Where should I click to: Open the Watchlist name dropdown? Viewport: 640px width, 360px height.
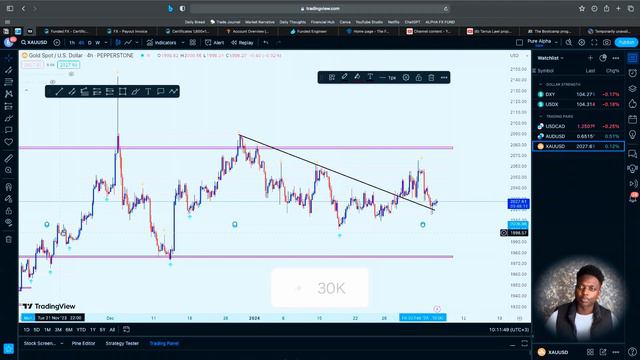(x=550, y=58)
